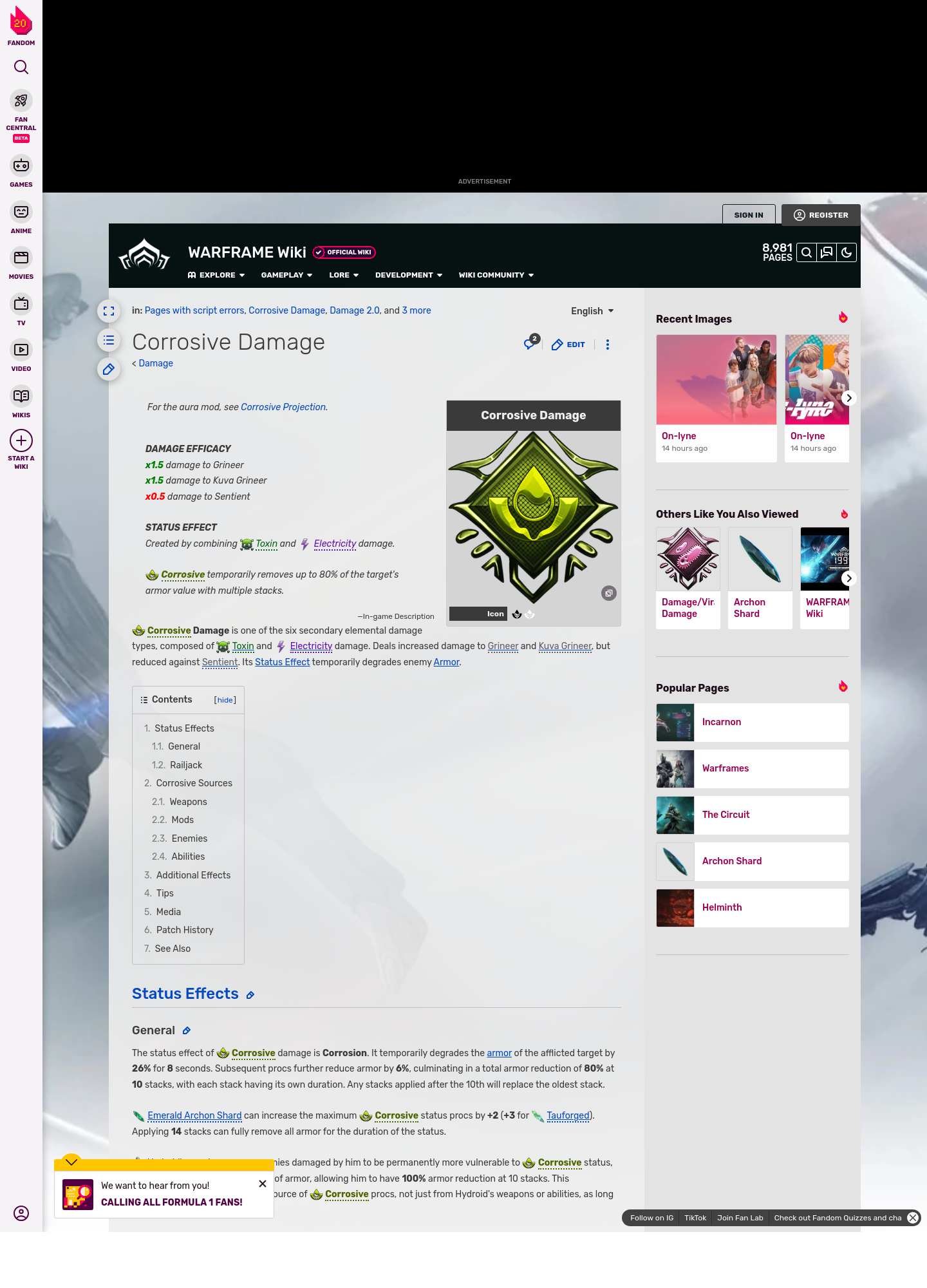Open the Fandom sidebar search icon

point(21,67)
